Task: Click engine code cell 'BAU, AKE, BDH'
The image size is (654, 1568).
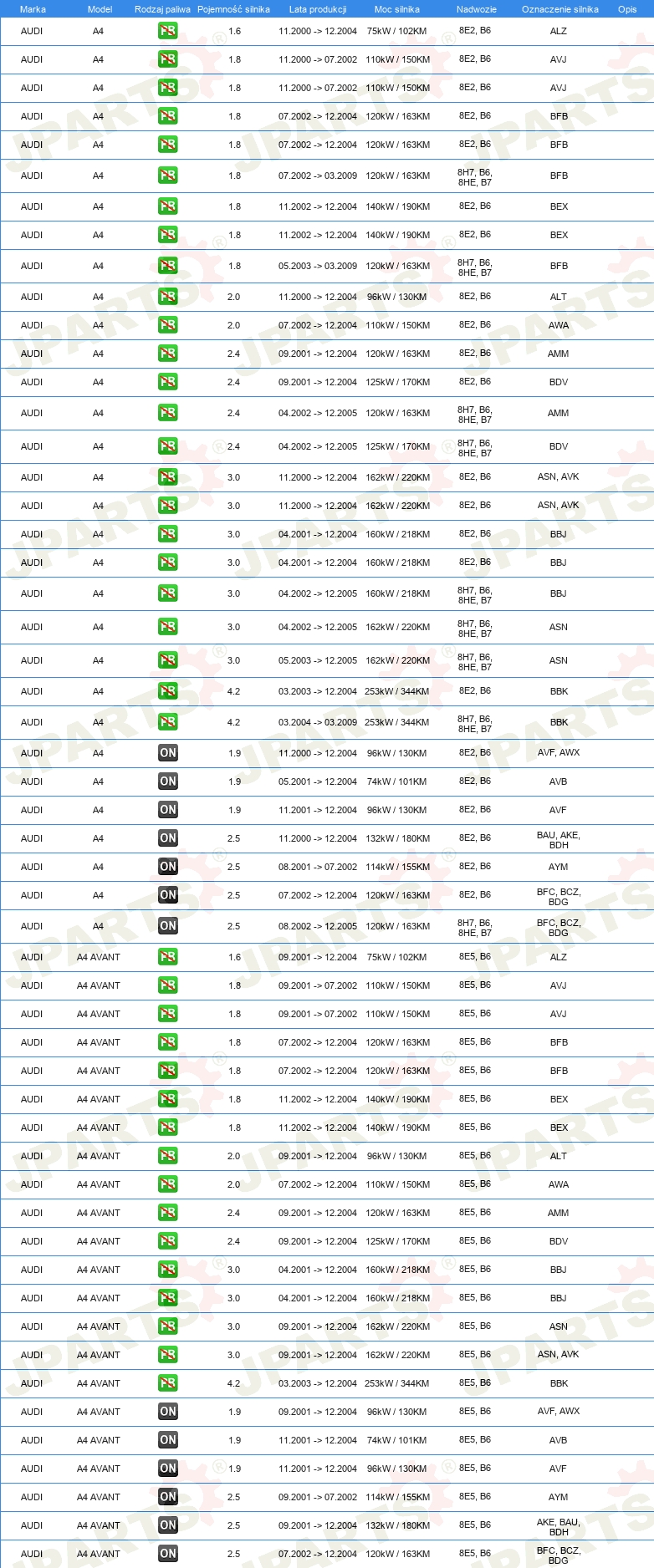Action: click(559, 840)
